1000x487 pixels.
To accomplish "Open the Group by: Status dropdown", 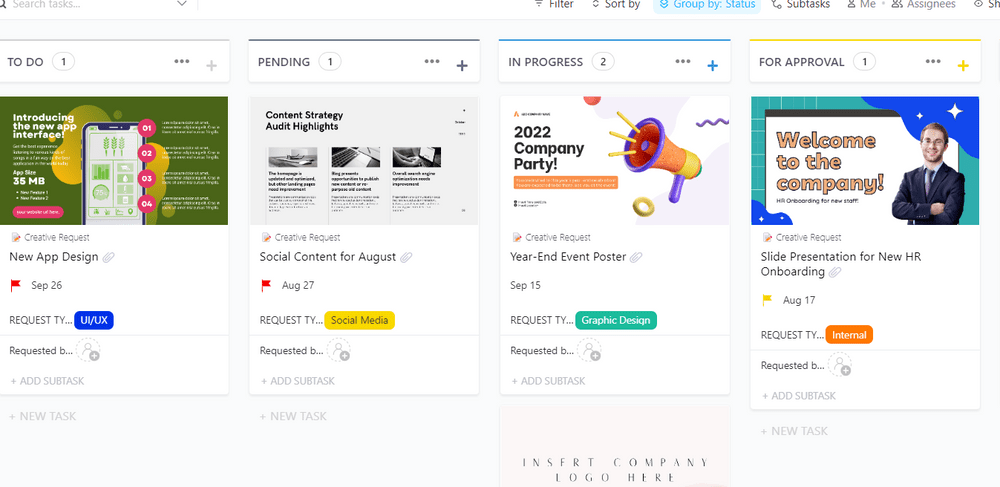I will tap(707, 5).
